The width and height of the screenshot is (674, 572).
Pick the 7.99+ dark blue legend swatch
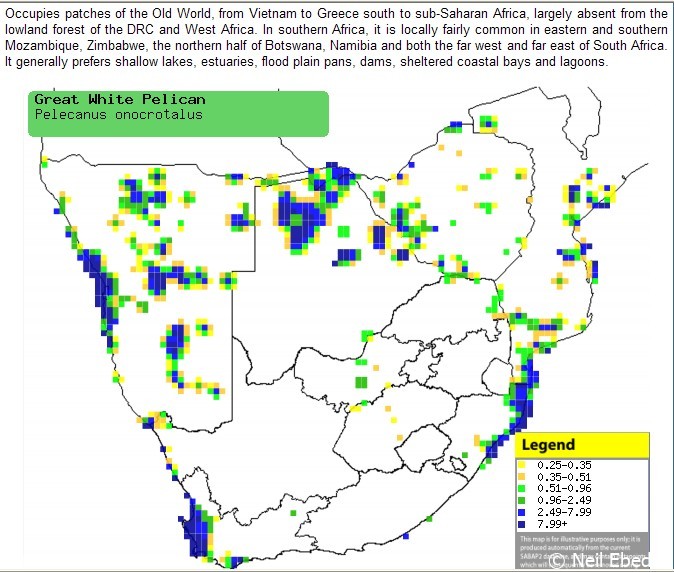[x=523, y=522]
